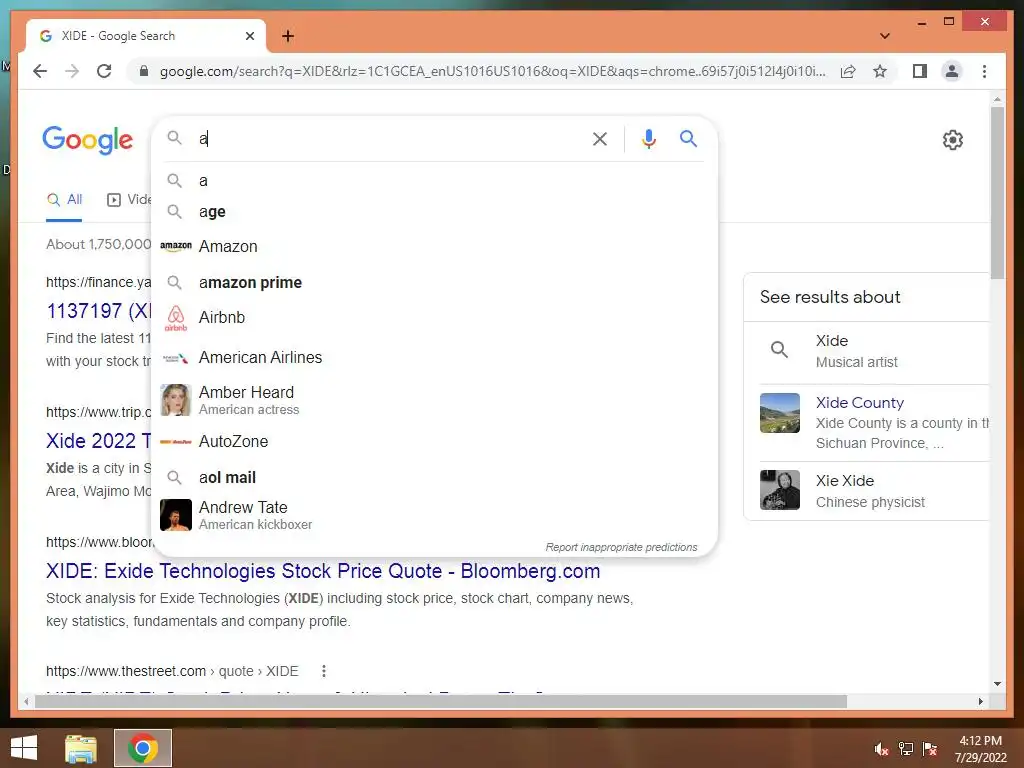
Task: Open the Chrome three-dot menu
Action: (x=984, y=71)
